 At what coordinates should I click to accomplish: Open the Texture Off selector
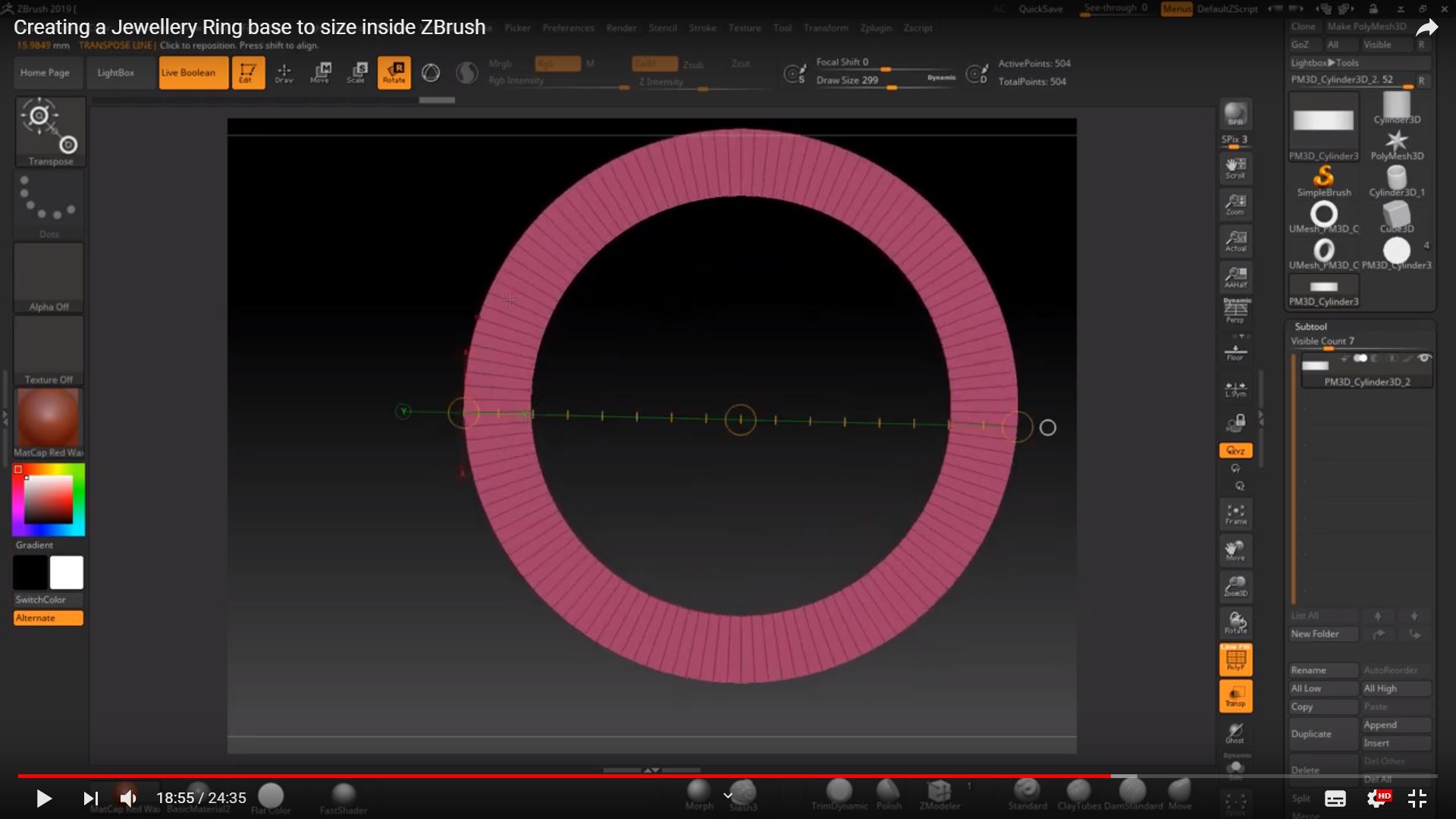click(x=49, y=350)
